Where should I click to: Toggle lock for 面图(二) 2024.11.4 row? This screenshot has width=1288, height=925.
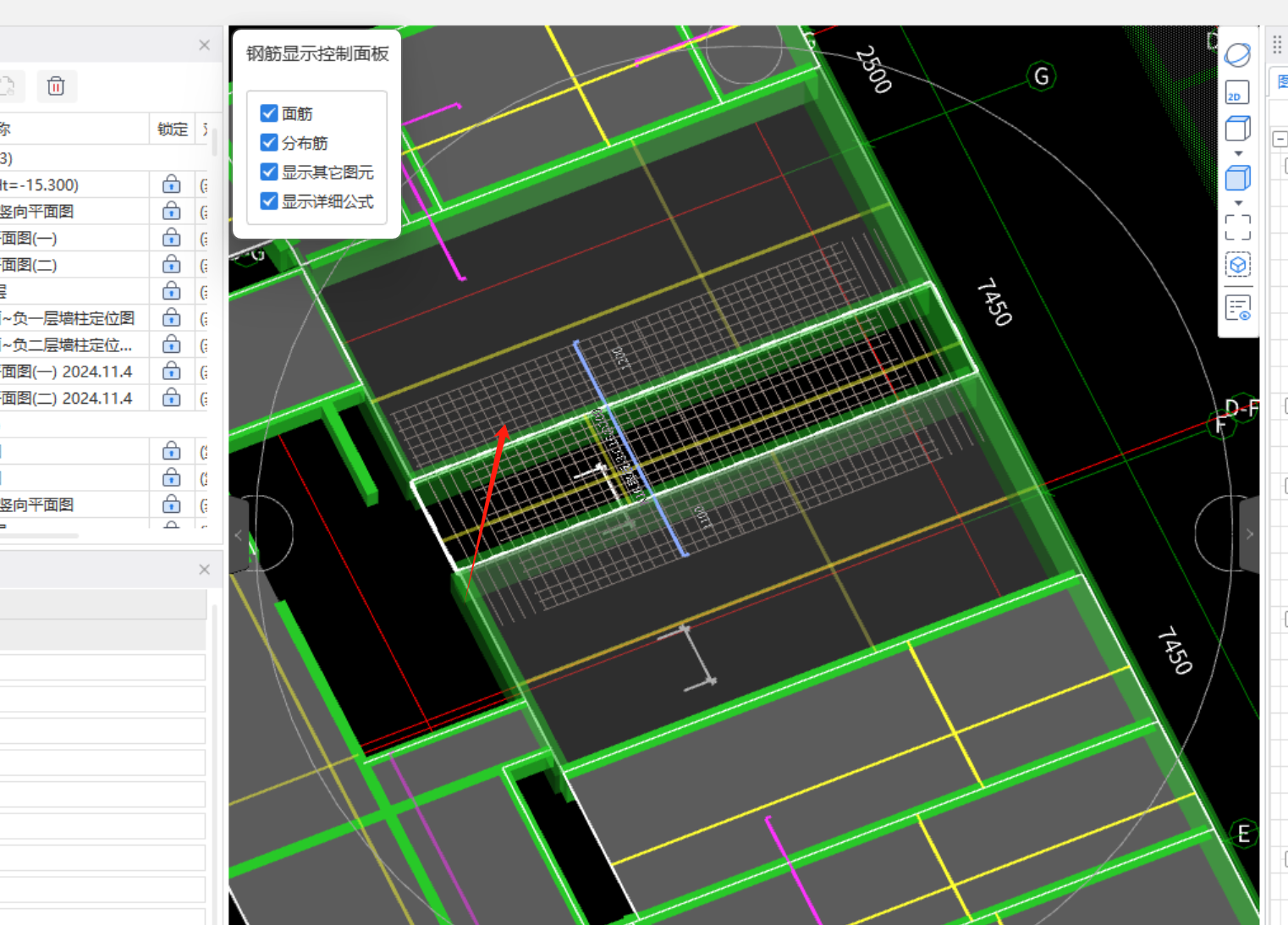click(x=172, y=398)
